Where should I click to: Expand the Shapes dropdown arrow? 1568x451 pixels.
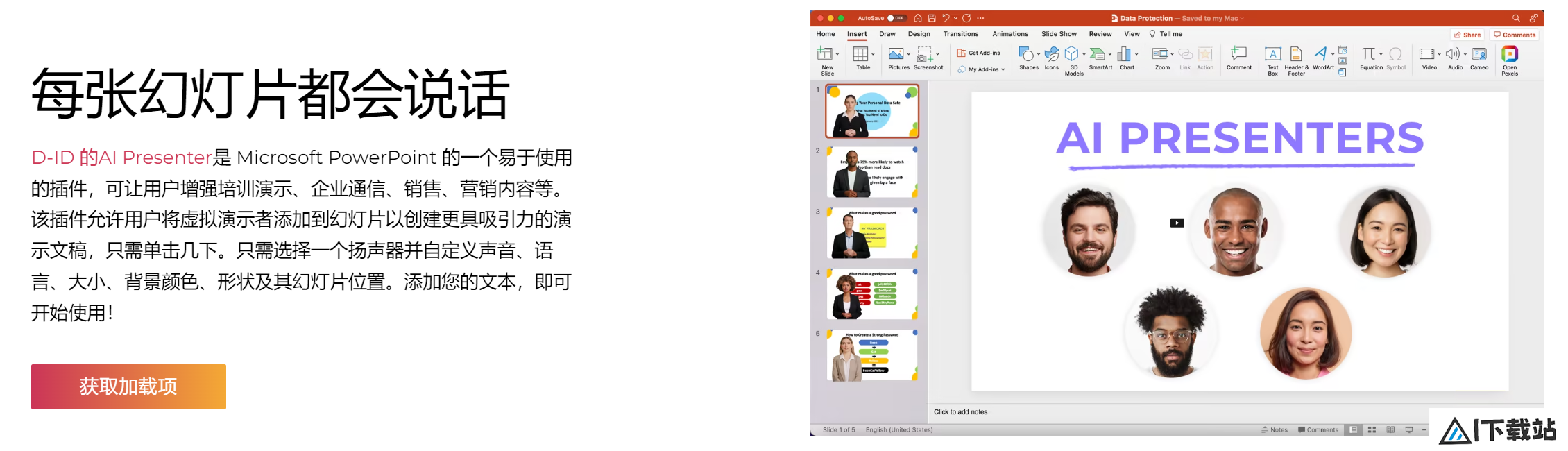(1039, 54)
